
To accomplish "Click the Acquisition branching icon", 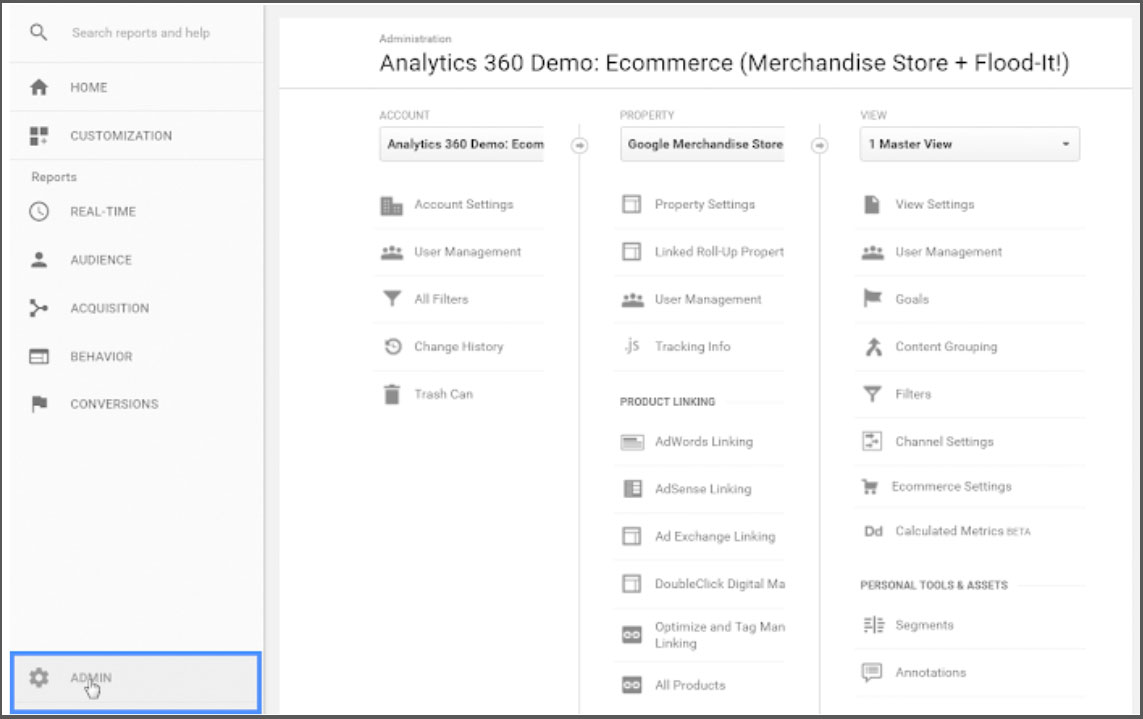I will pos(39,308).
